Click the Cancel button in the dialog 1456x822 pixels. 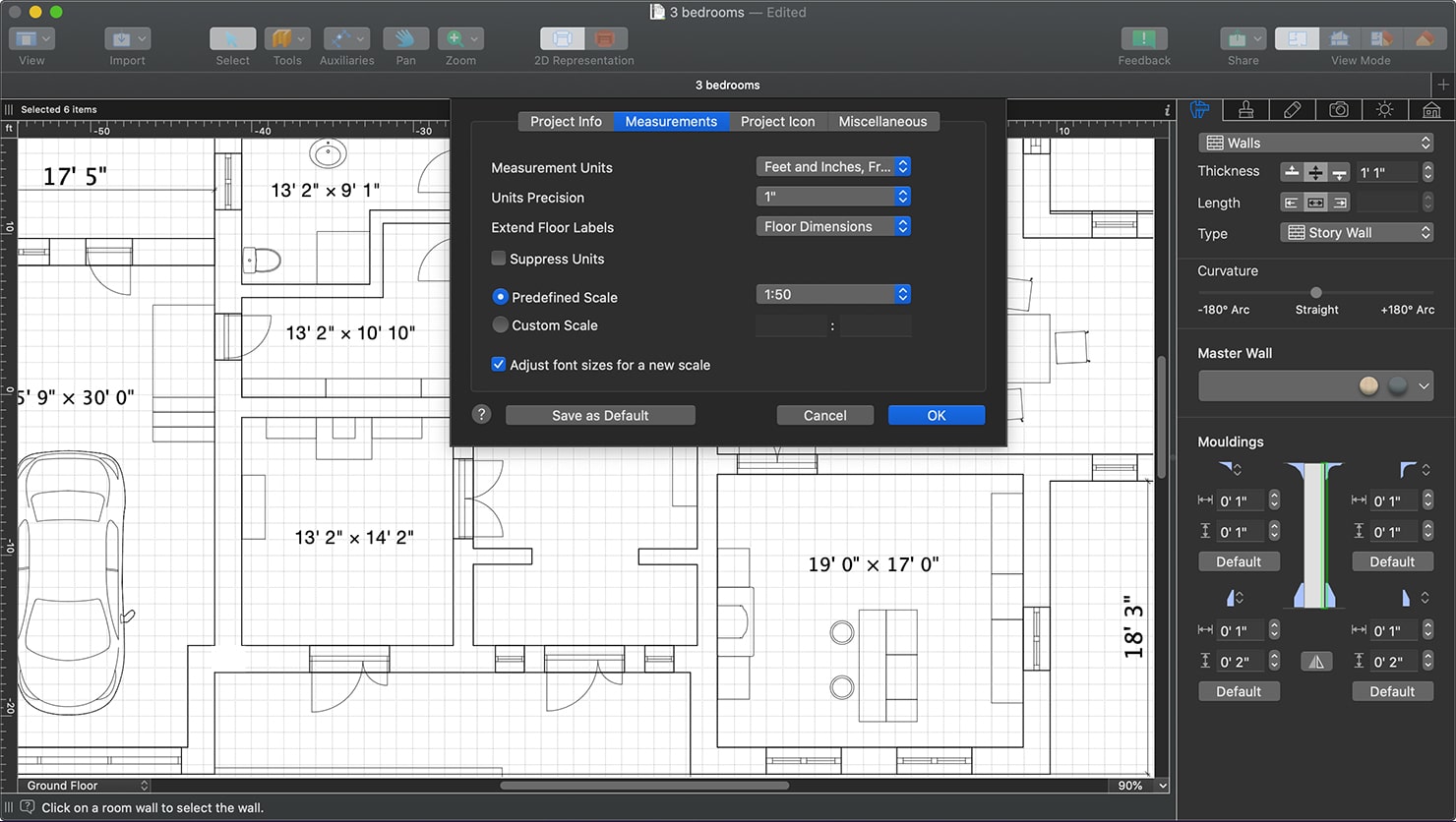pyautogui.click(x=824, y=415)
